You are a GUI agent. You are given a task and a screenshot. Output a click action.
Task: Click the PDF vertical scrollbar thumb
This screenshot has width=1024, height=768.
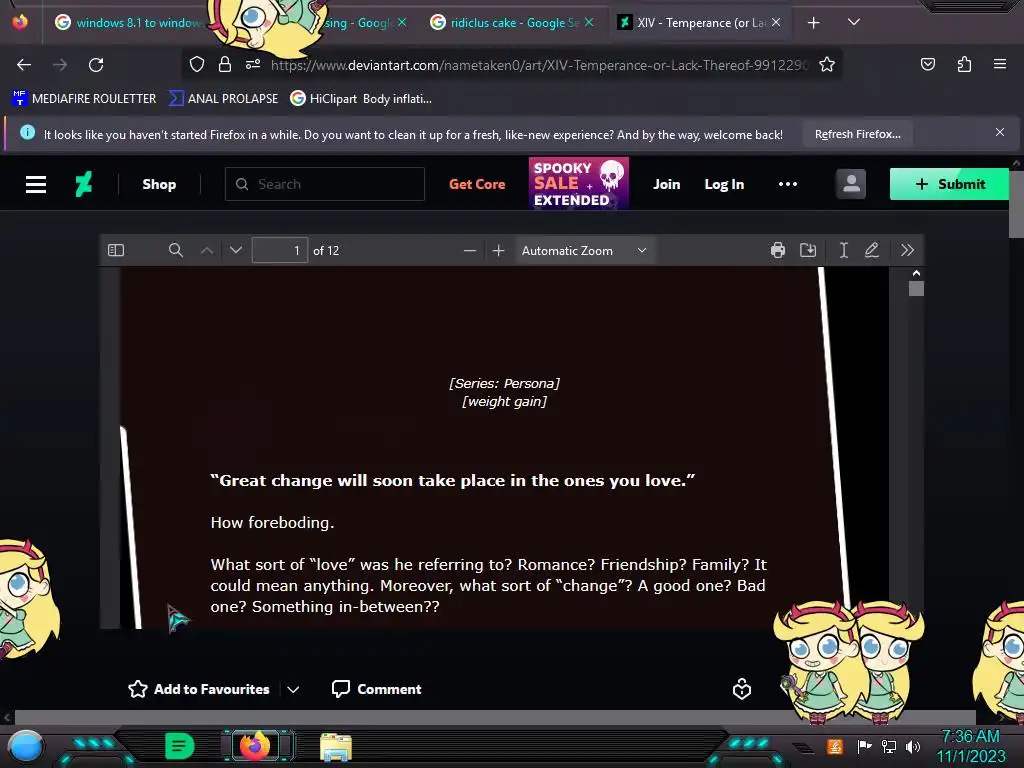(916, 289)
